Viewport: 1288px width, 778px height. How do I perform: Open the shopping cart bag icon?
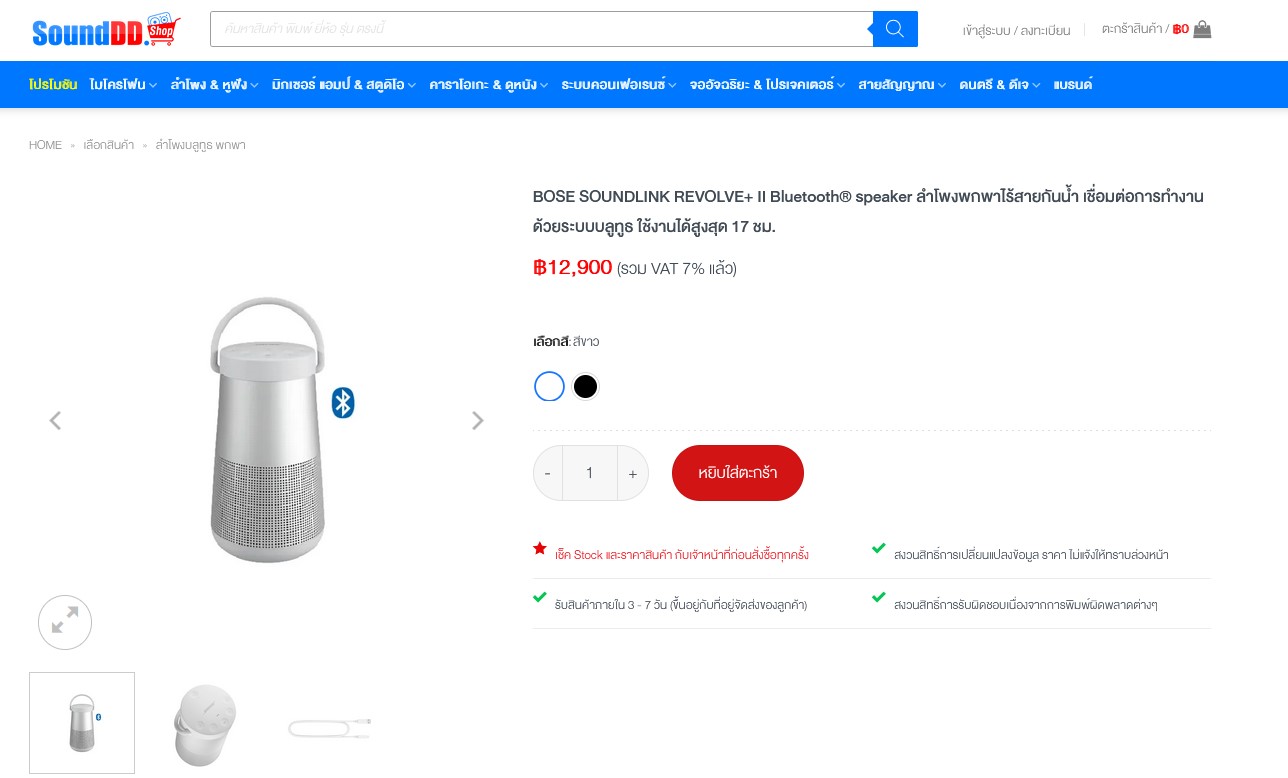(1202, 30)
